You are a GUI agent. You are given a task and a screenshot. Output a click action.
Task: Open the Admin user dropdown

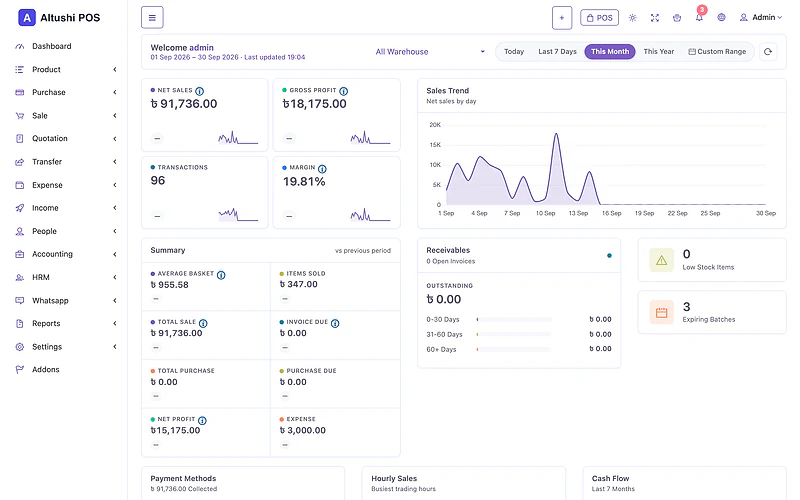761,17
